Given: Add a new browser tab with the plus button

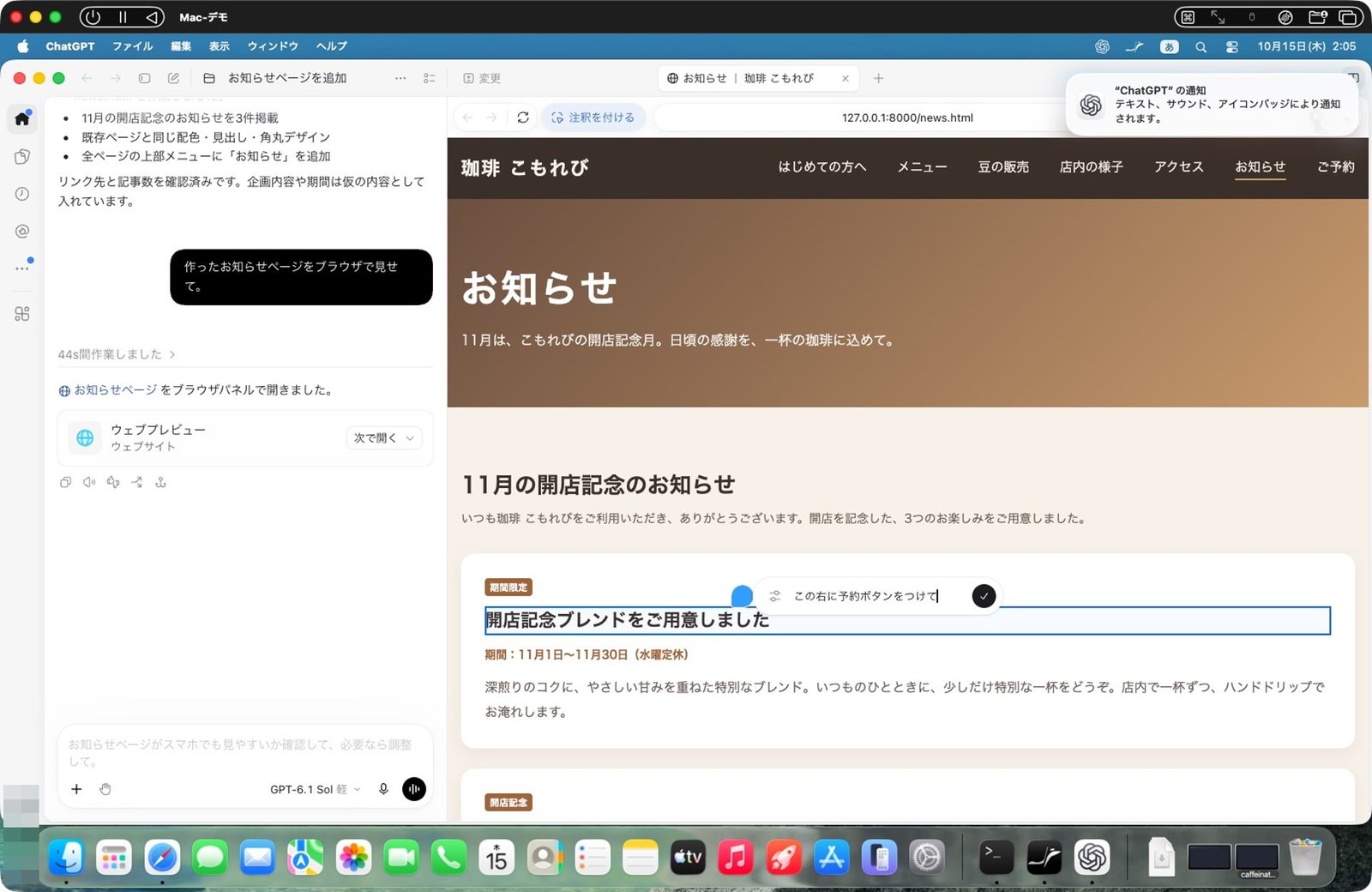Looking at the screenshot, I should [878, 78].
